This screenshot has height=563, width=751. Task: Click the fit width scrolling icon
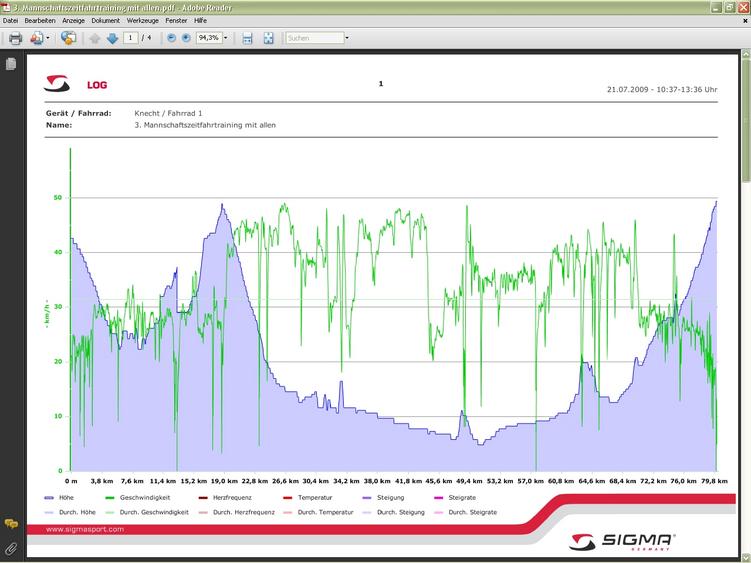click(x=247, y=38)
